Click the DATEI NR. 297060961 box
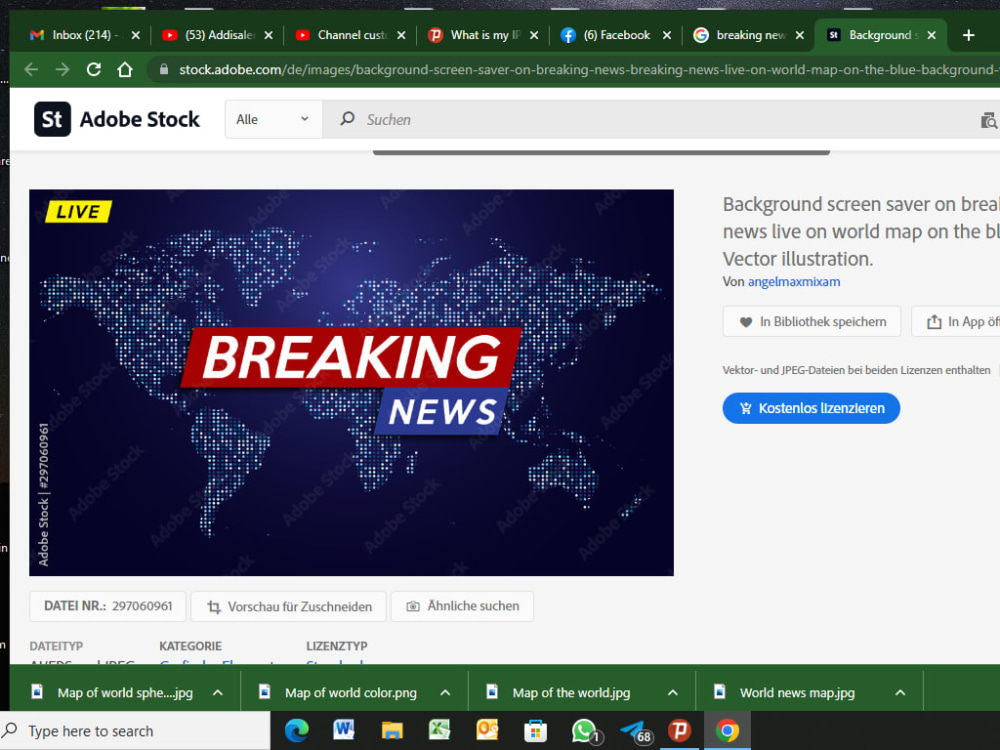 tap(108, 606)
